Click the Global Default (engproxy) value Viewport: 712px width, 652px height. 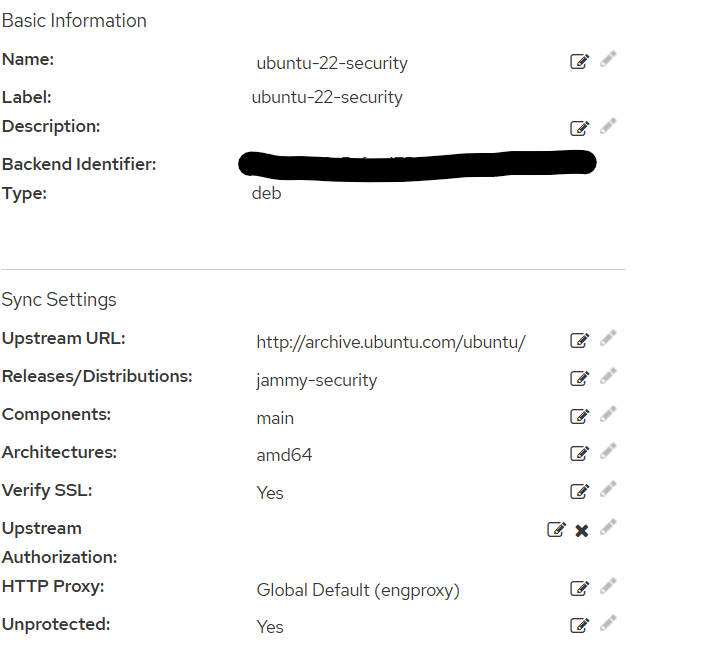point(358,590)
